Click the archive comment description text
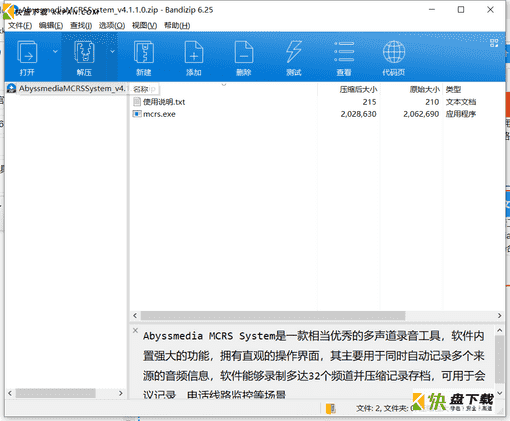This screenshot has width=510, height=421. (x=313, y=365)
